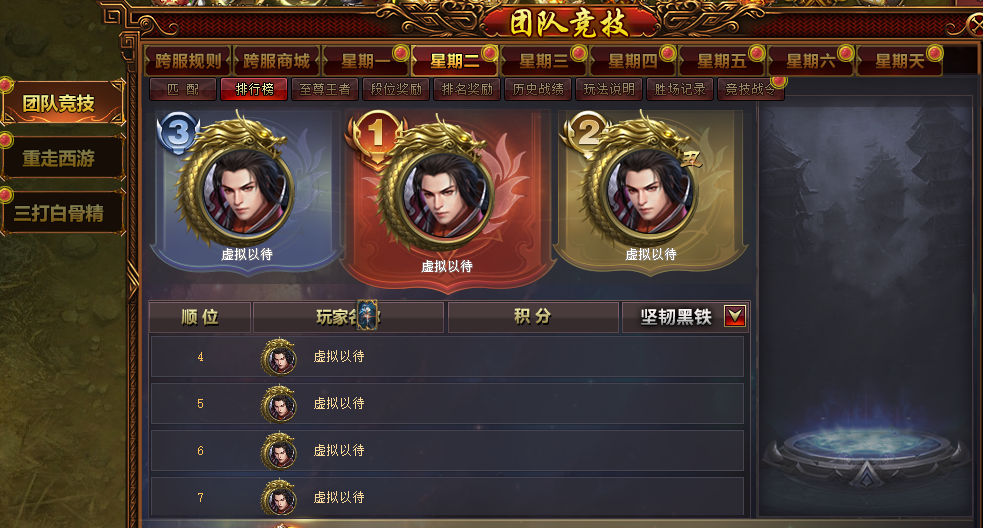Screen dimensions: 983x528
Task: Click the avatar in row 4
Action: pyautogui.click(x=278, y=357)
